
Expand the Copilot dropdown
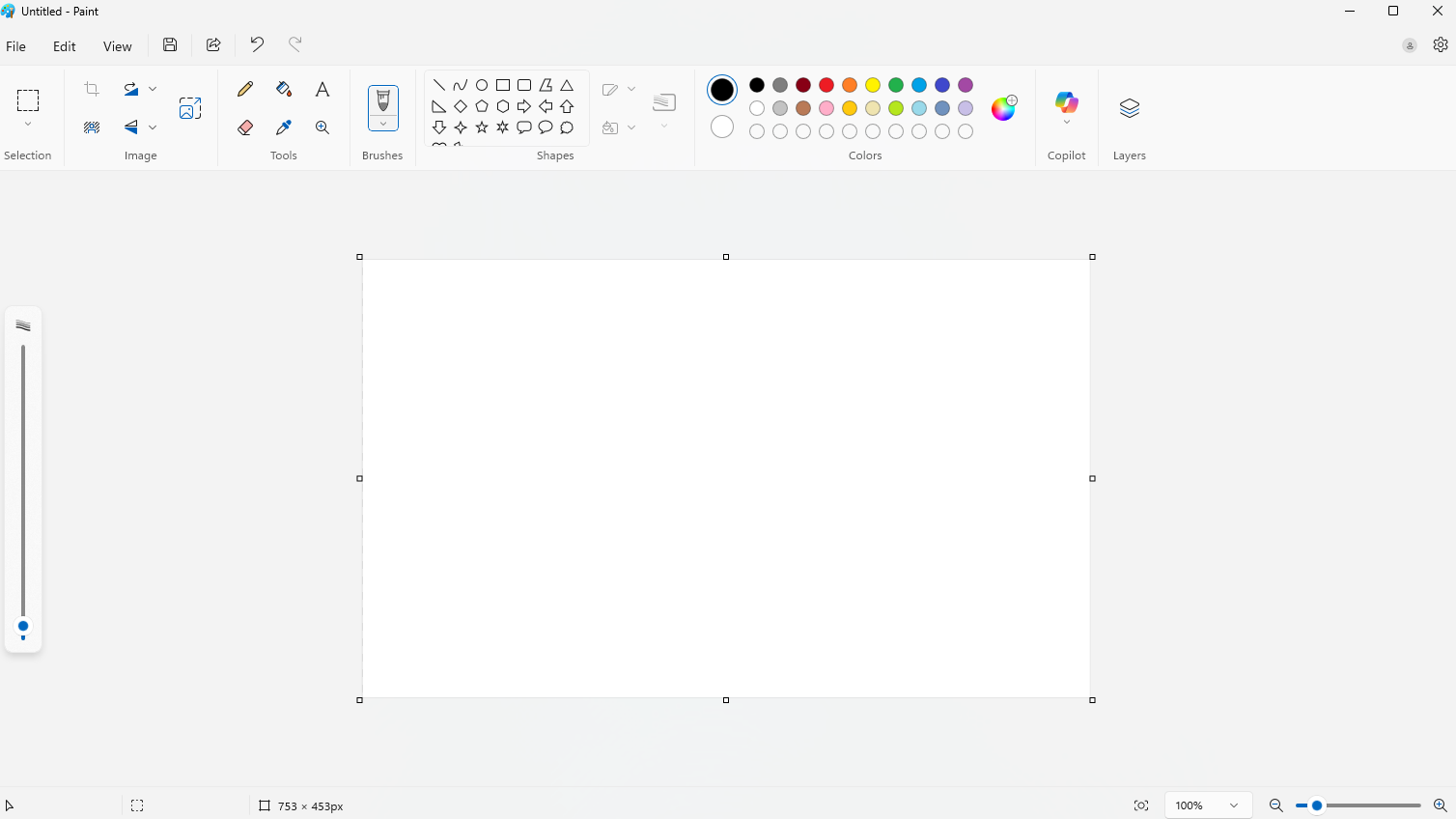tap(1067, 122)
